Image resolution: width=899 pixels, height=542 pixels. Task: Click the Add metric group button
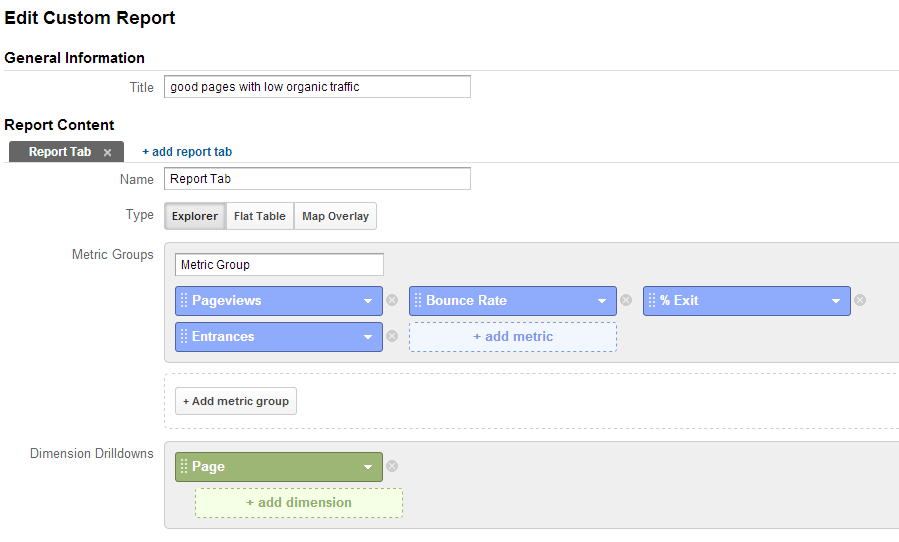point(236,401)
